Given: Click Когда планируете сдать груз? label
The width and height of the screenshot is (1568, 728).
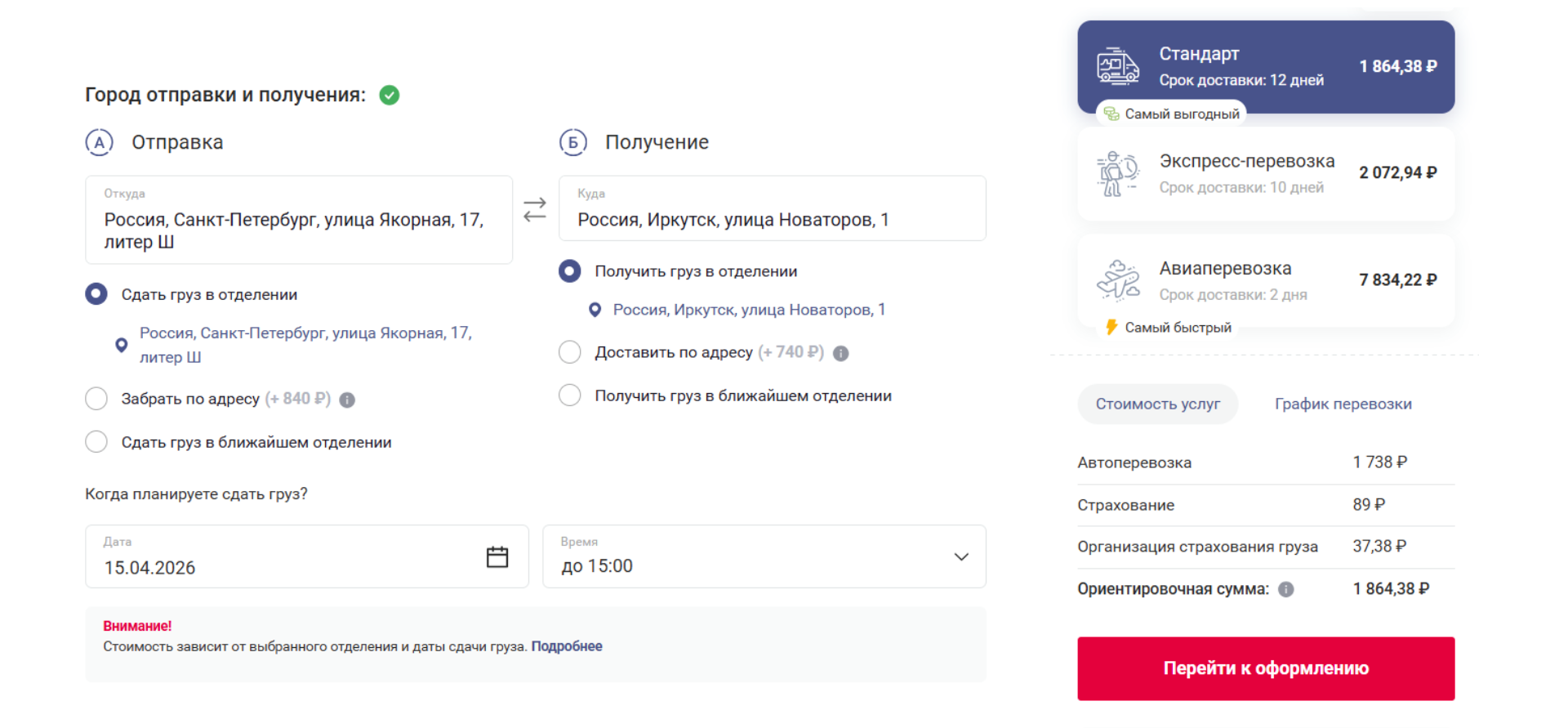Looking at the screenshot, I should pyautogui.click(x=196, y=494).
